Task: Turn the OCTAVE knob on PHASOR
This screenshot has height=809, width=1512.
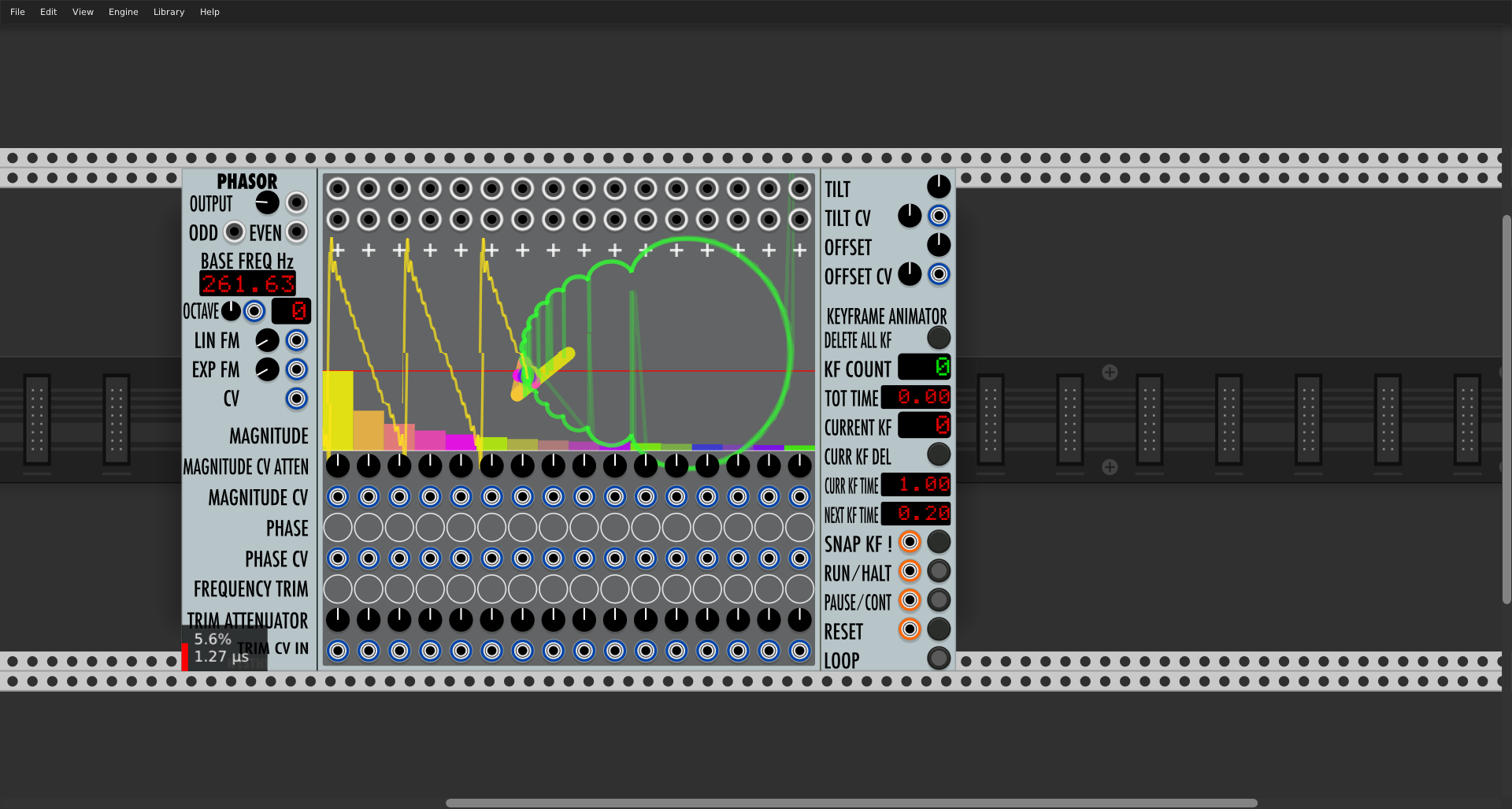Action: coord(229,310)
